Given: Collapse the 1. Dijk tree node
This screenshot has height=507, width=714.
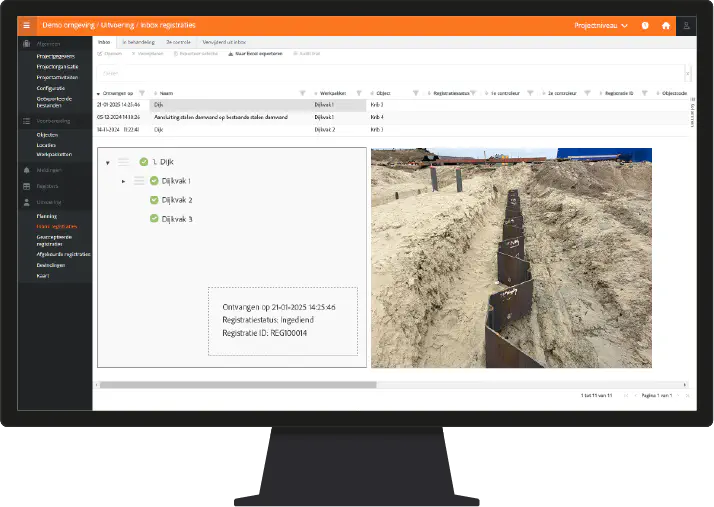Looking at the screenshot, I should [108, 162].
